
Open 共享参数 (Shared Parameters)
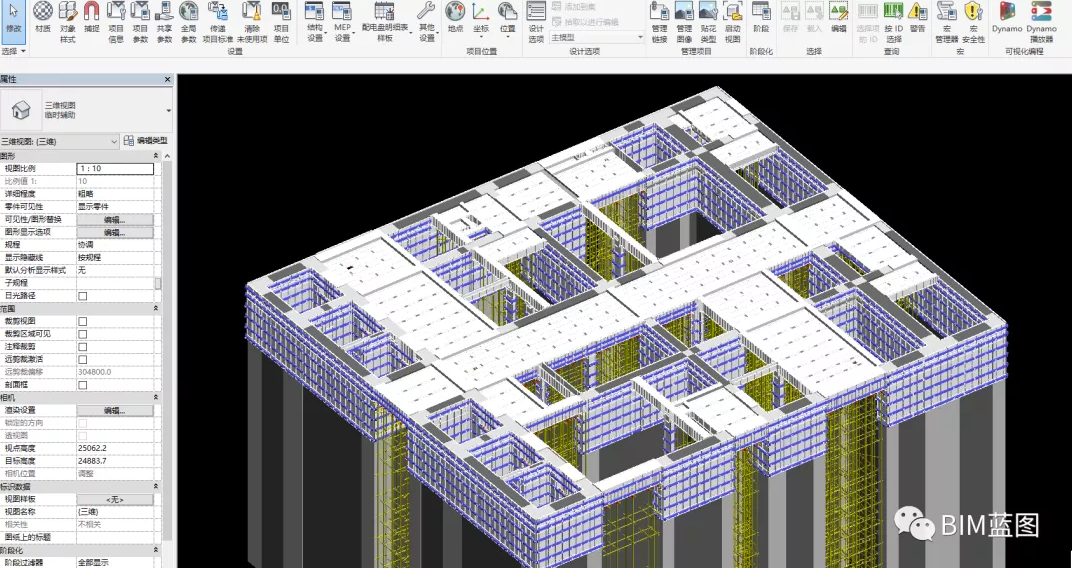tap(164, 22)
